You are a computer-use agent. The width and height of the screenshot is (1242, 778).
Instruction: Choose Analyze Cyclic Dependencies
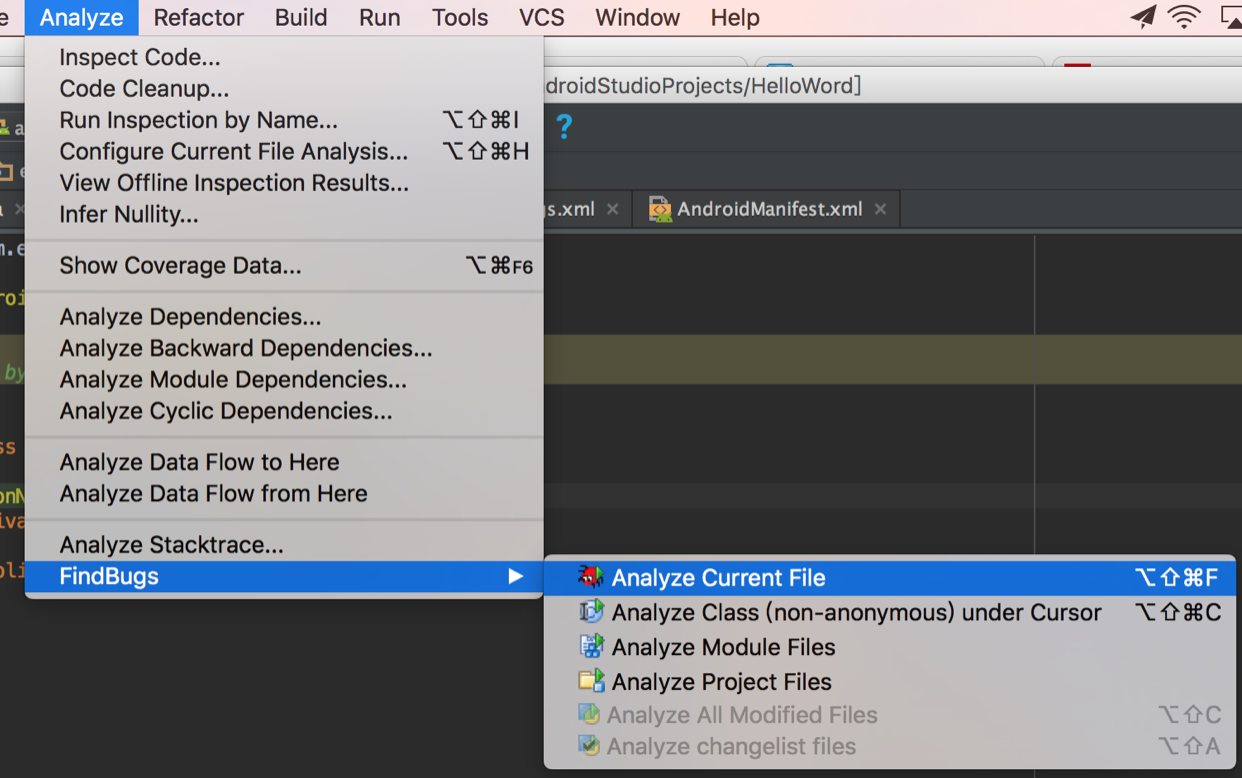tap(225, 411)
